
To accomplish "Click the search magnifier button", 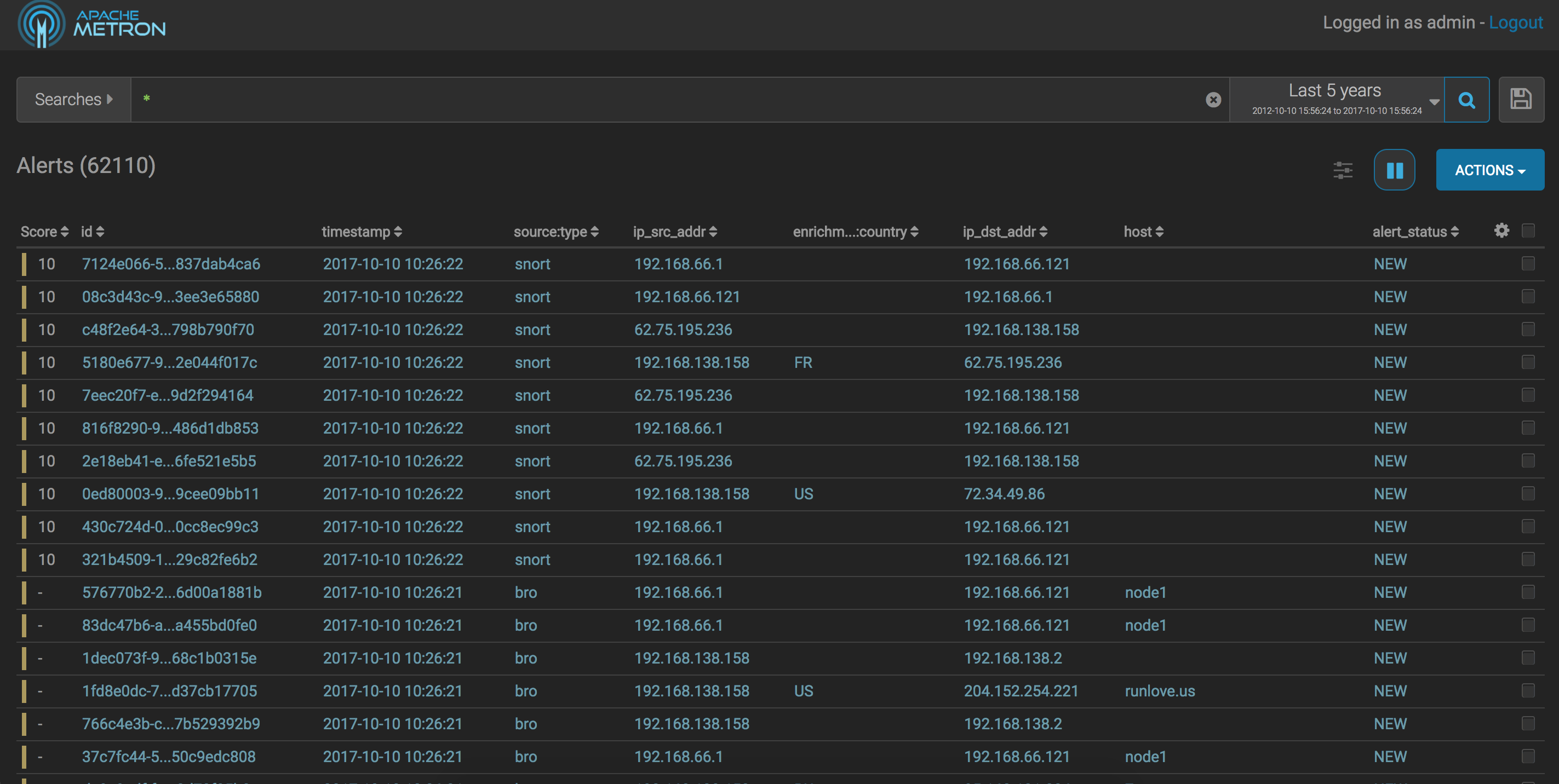I will point(1466,100).
